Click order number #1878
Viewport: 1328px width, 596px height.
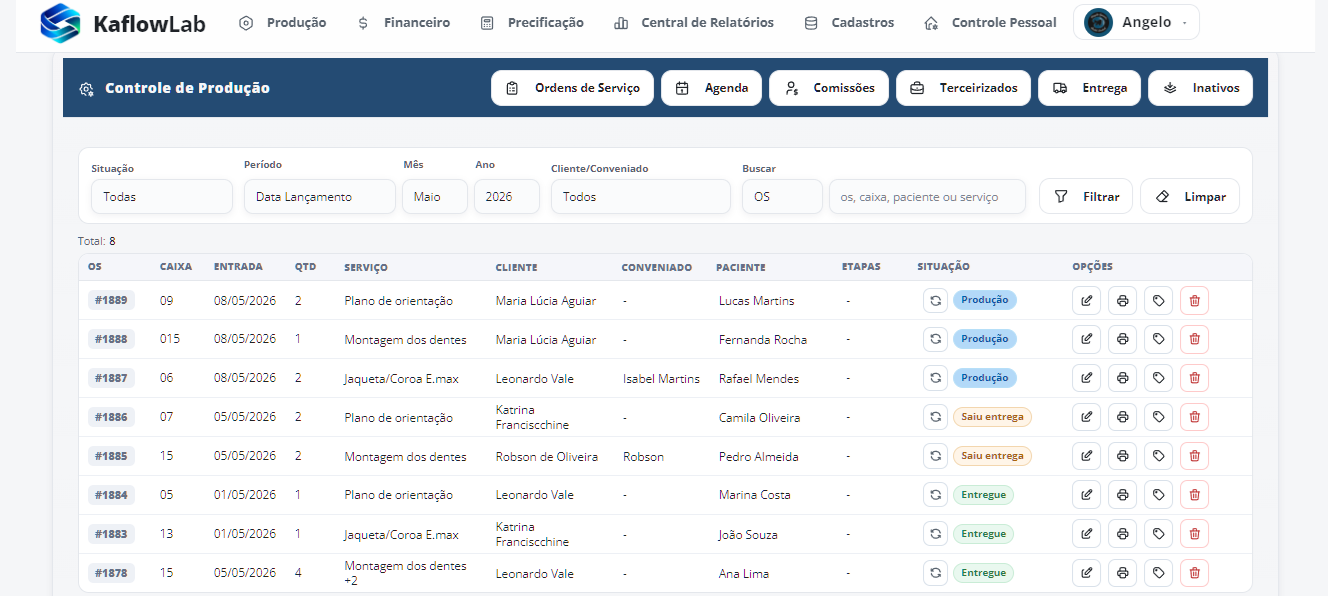(111, 573)
